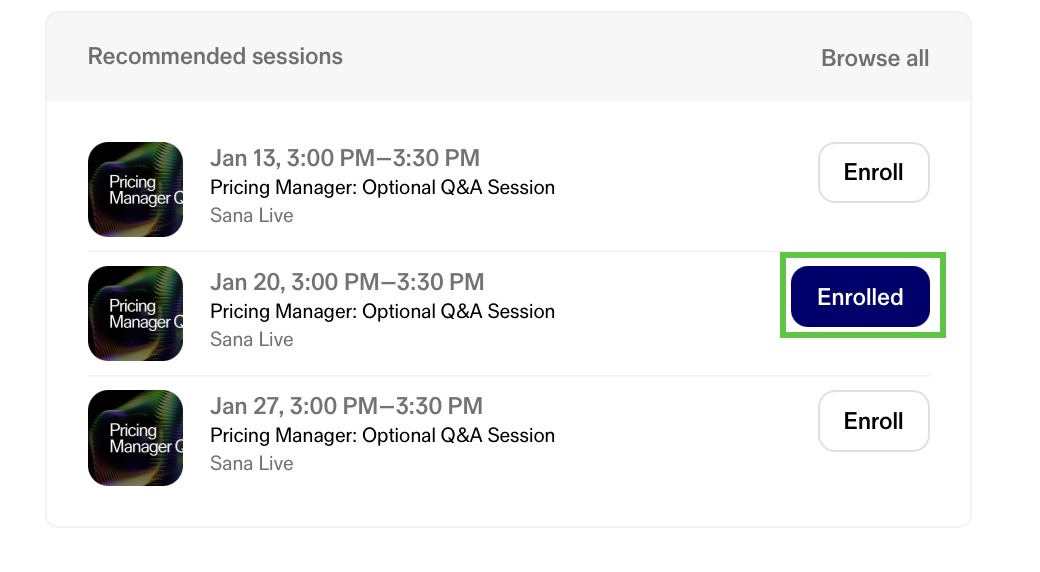Open the Browse all sessions link
Viewport: 1040px width, 572px height.
coord(875,58)
